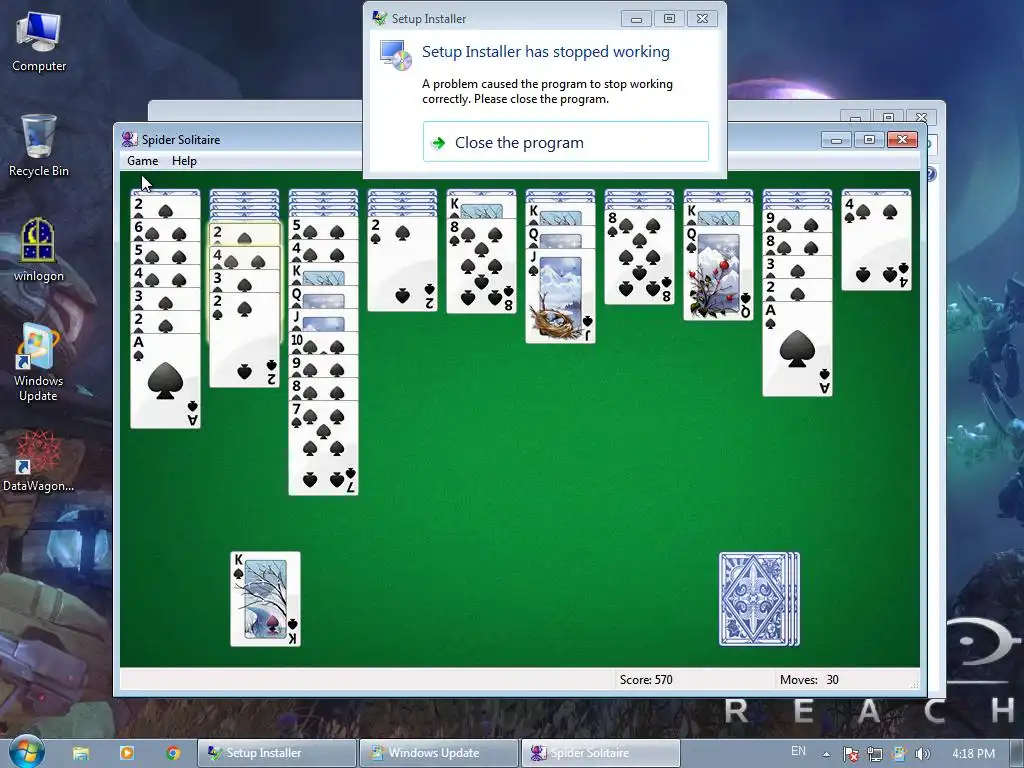This screenshot has height=768, width=1024.
Task: Select the 2 of spades in fourth column
Action: [x=402, y=264]
